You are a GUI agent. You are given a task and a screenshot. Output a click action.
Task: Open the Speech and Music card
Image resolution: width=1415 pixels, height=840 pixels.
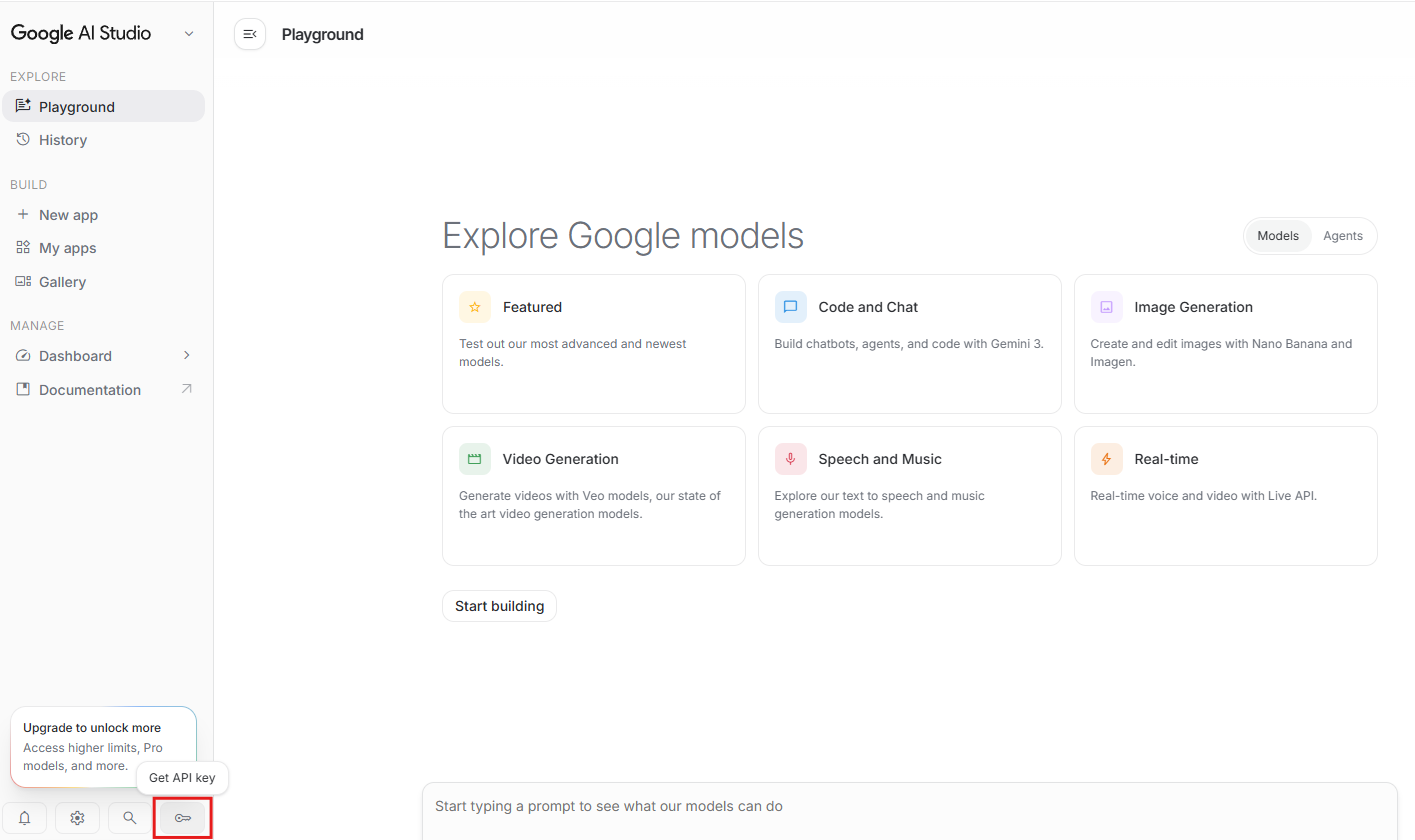click(x=910, y=496)
